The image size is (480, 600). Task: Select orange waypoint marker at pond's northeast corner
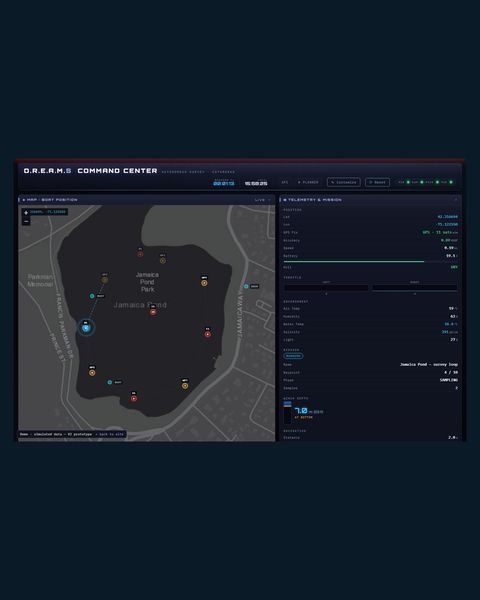click(x=204, y=283)
